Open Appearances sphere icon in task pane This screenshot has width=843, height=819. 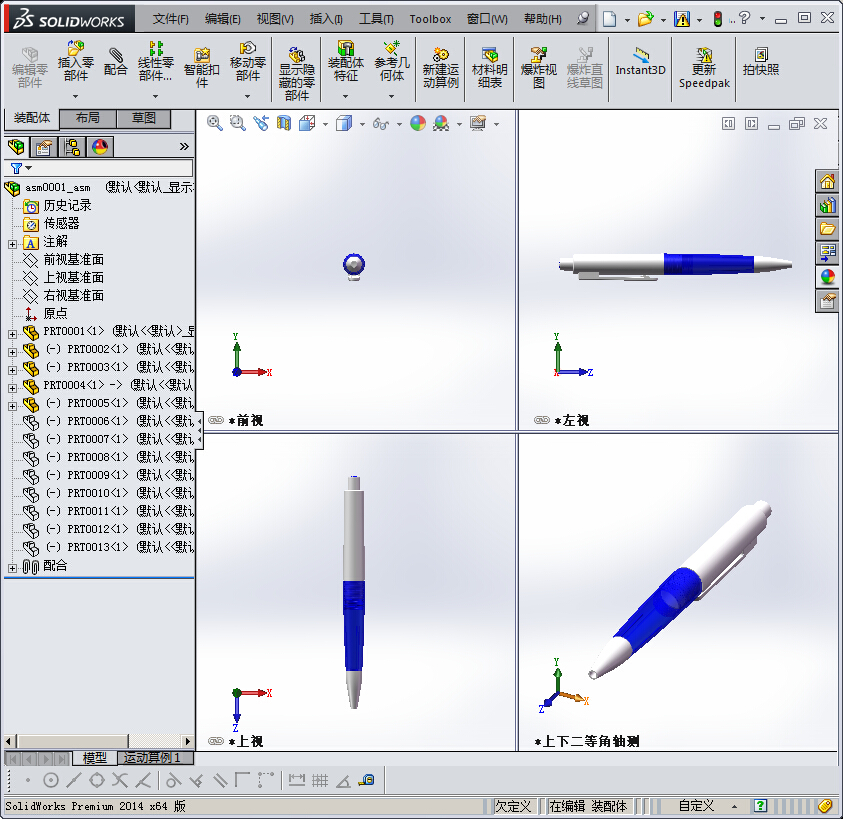[828, 277]
